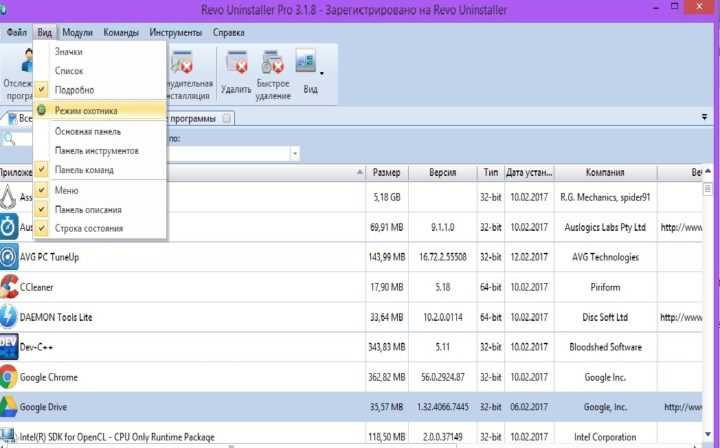Screen dimensions: 720x448
Task: Click the 5,18 GB size cell
Action: pos(387,197)
